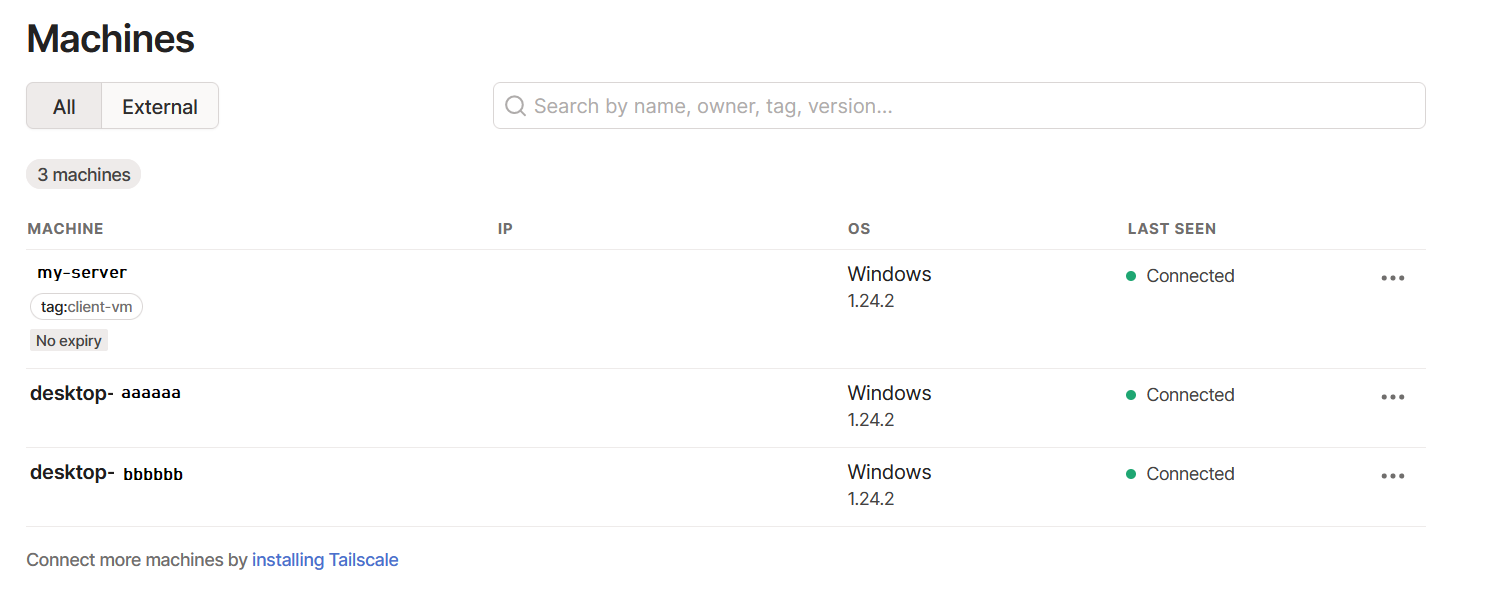Screen dimensions: 1501x615
Task: Click the 3 machines count badge
Action: point(84,175)
